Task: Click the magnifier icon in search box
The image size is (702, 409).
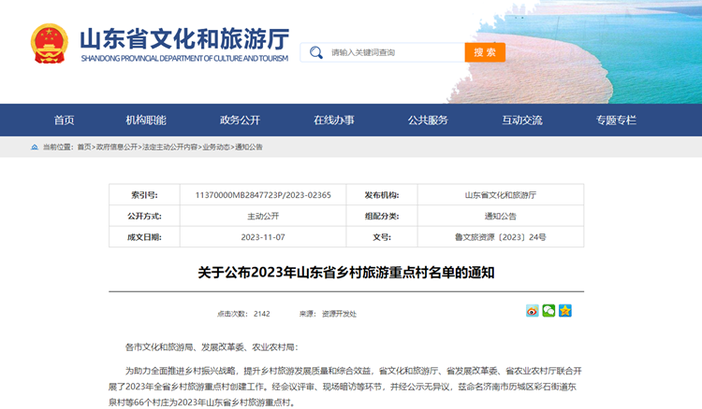Action: (317, 52)
